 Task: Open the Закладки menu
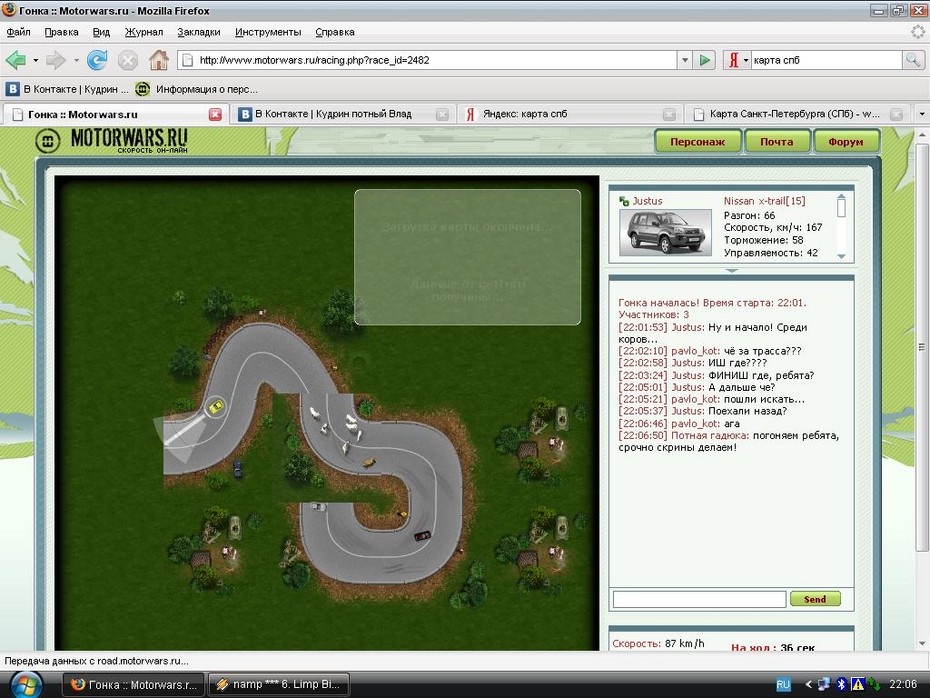point(199,32)
